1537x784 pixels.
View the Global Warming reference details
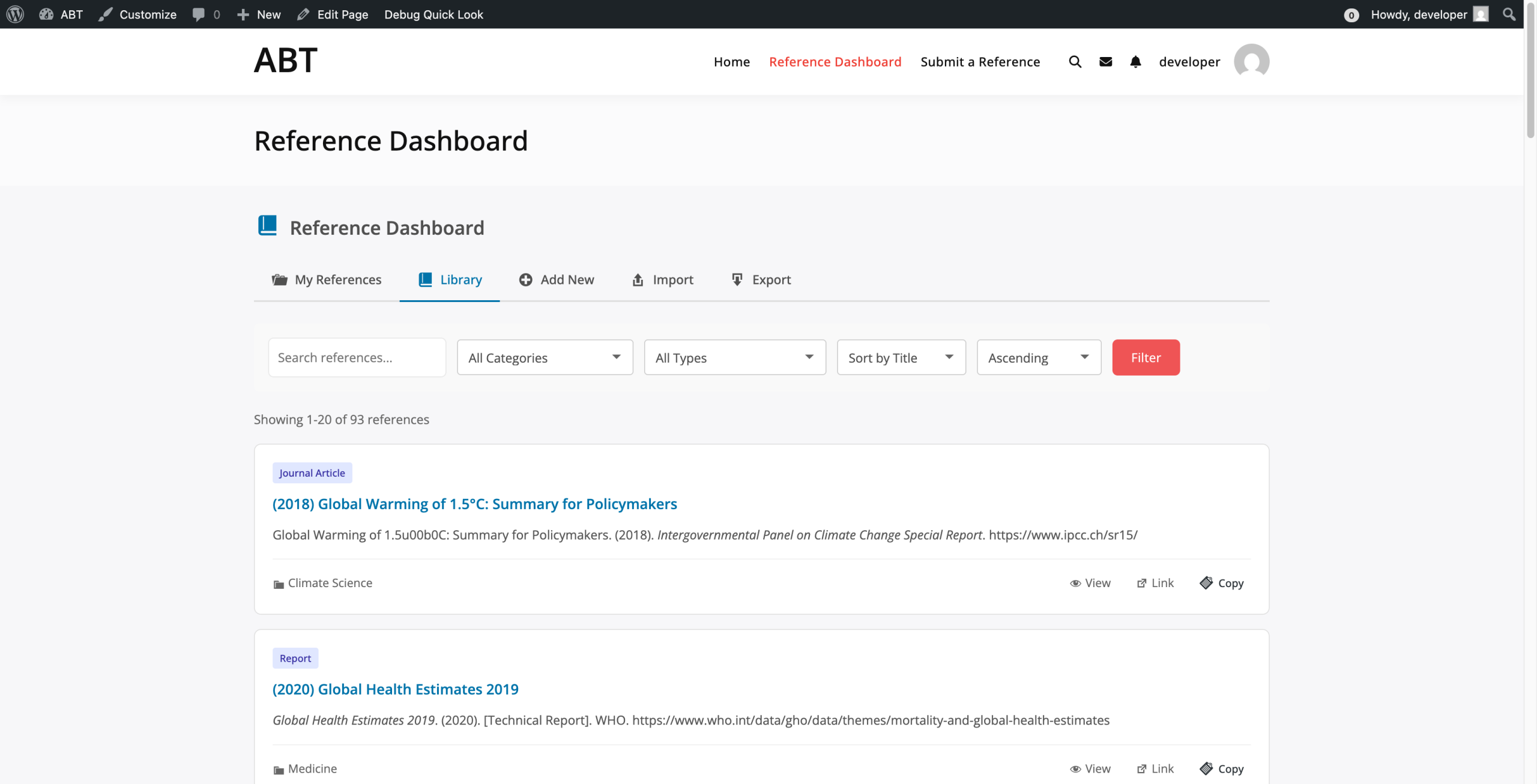click(x=1090, y=583)
